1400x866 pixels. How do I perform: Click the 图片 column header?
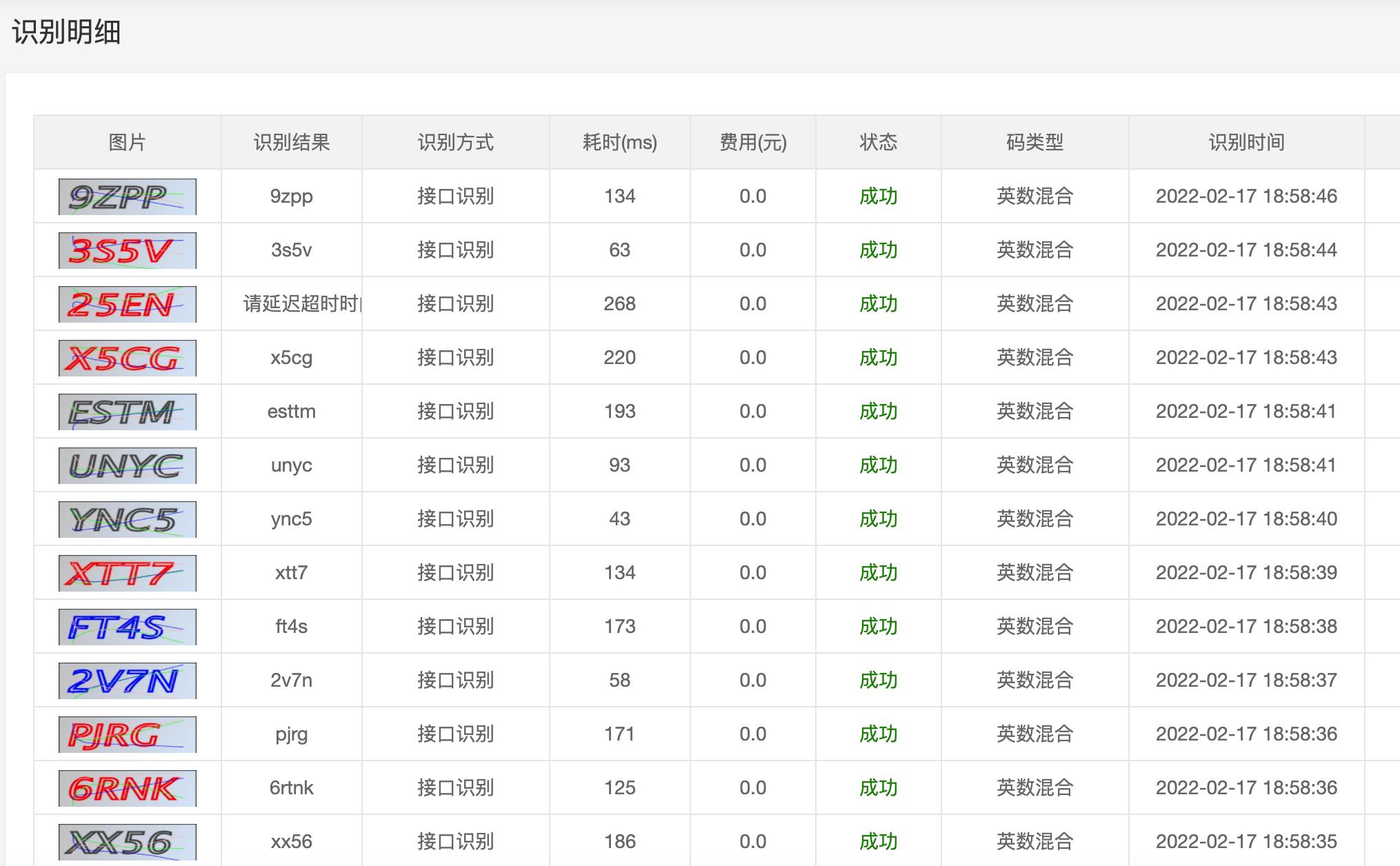tap(127, 142)
